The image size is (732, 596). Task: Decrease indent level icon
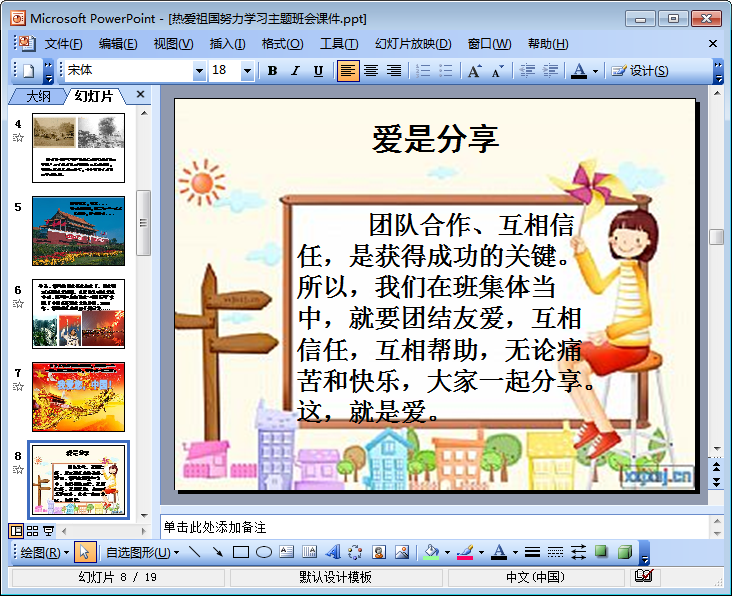coord(528,71)
